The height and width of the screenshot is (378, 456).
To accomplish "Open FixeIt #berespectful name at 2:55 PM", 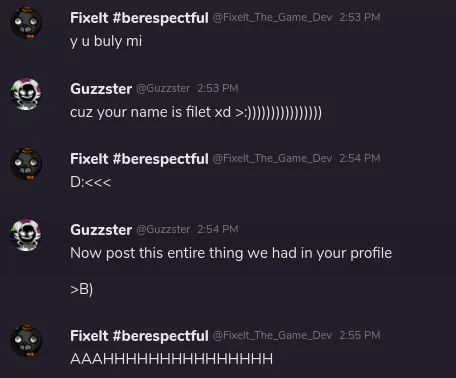I will [x=139, y=336].
